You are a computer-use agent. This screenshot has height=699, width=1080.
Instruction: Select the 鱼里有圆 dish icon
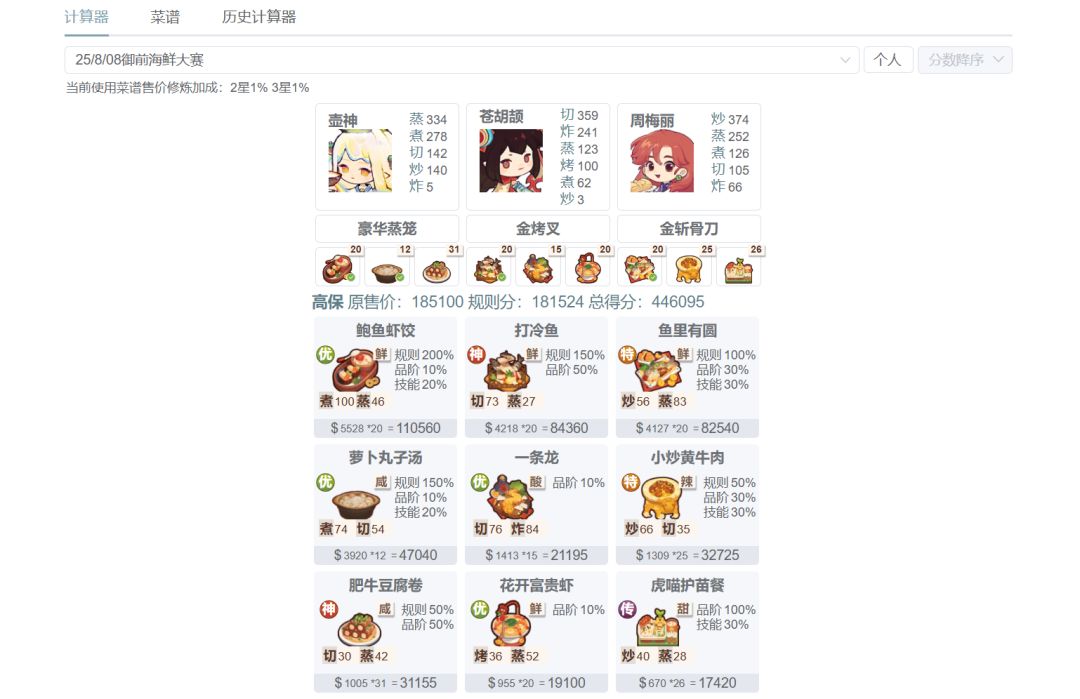(658, 371)
